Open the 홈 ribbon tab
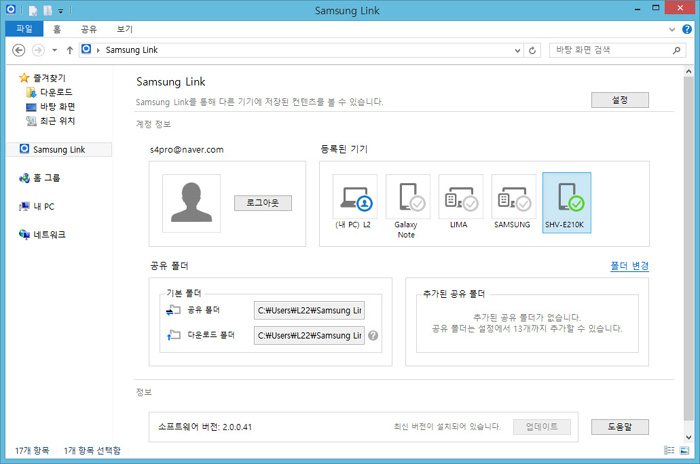 click(57, 29)
